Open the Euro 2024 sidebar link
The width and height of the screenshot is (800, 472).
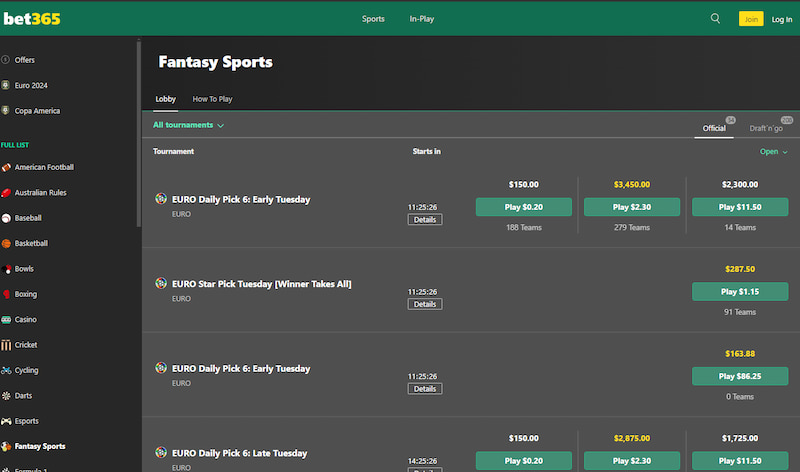pos(31,85)
